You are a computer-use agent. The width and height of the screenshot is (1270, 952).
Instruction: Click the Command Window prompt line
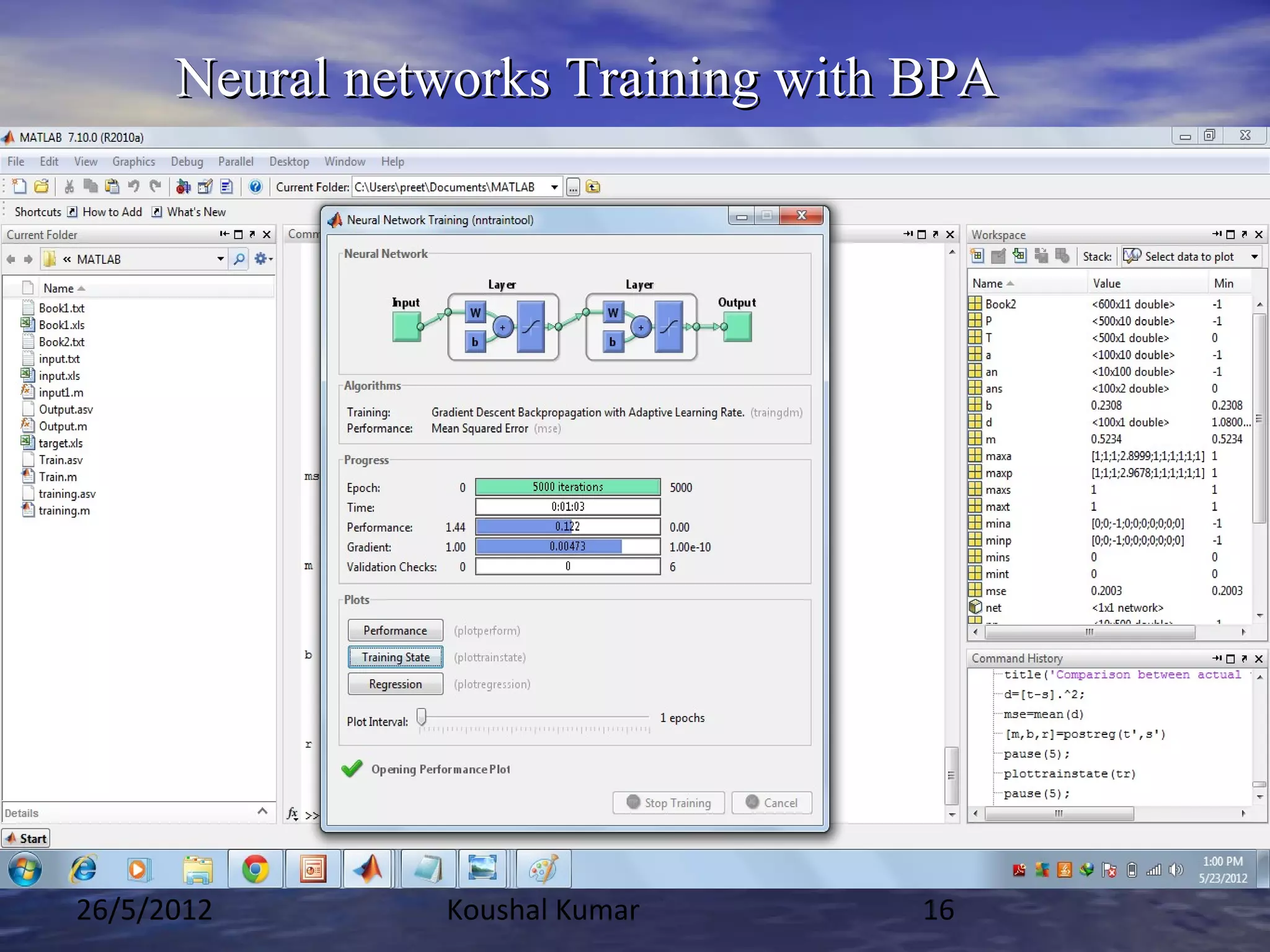(312, 815)
